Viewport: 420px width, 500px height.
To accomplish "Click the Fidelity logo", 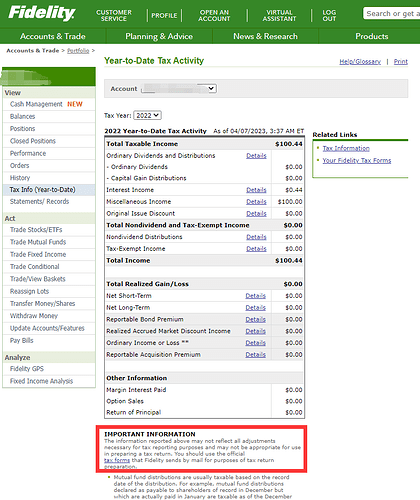I will tap(42, 13).
